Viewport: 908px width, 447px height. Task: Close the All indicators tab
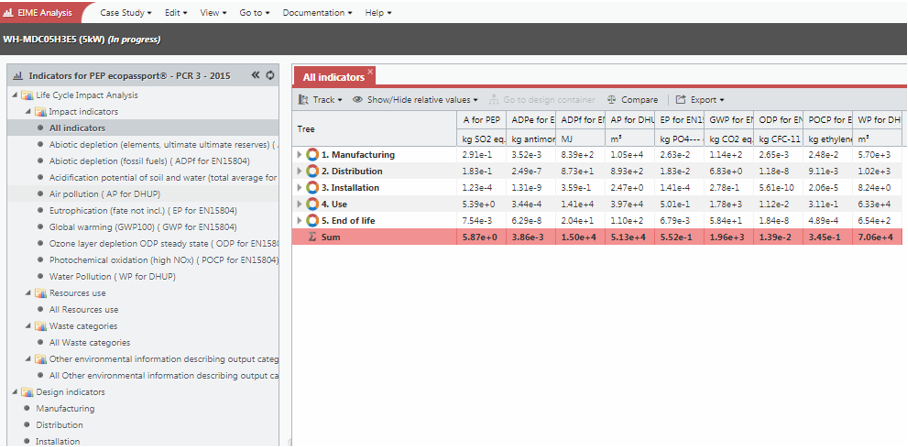[370, 71]
